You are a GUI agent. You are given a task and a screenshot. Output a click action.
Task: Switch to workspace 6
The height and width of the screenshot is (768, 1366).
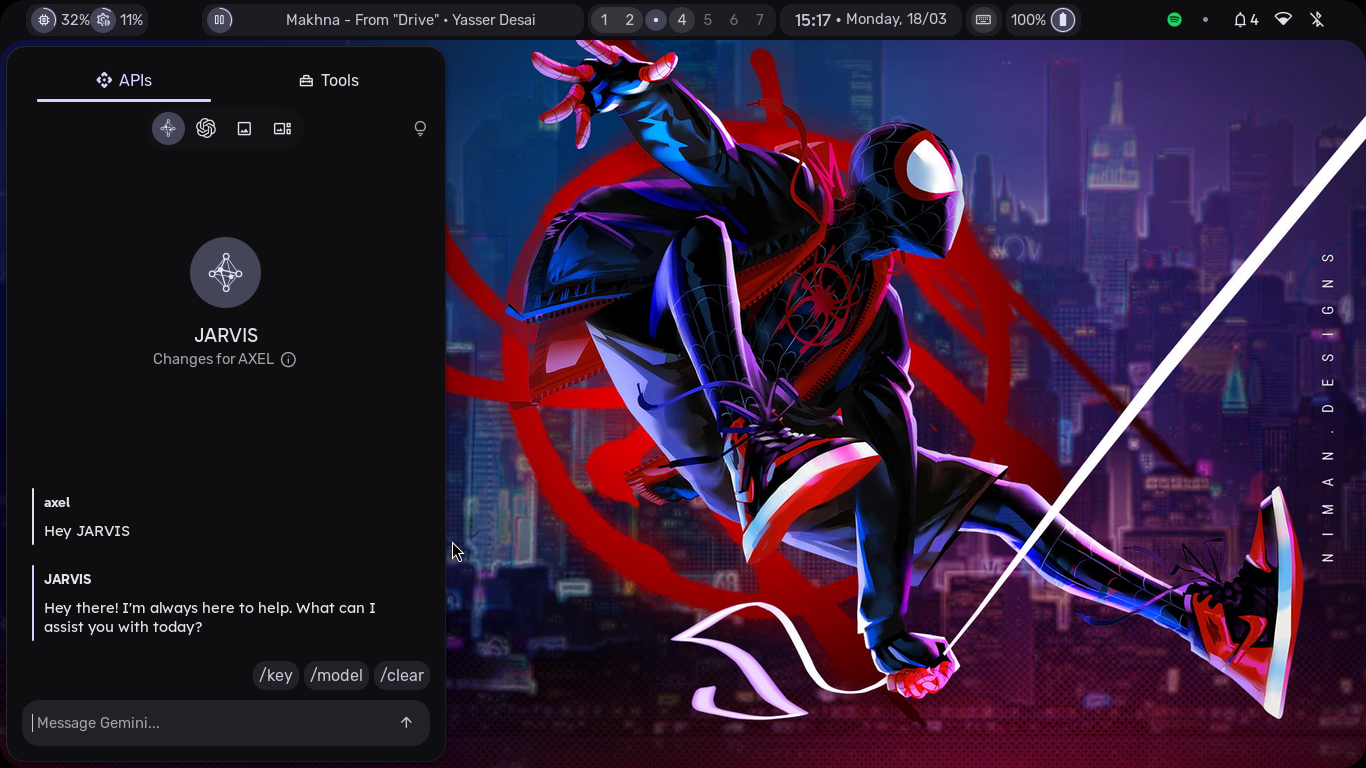[x=734, y=20]
